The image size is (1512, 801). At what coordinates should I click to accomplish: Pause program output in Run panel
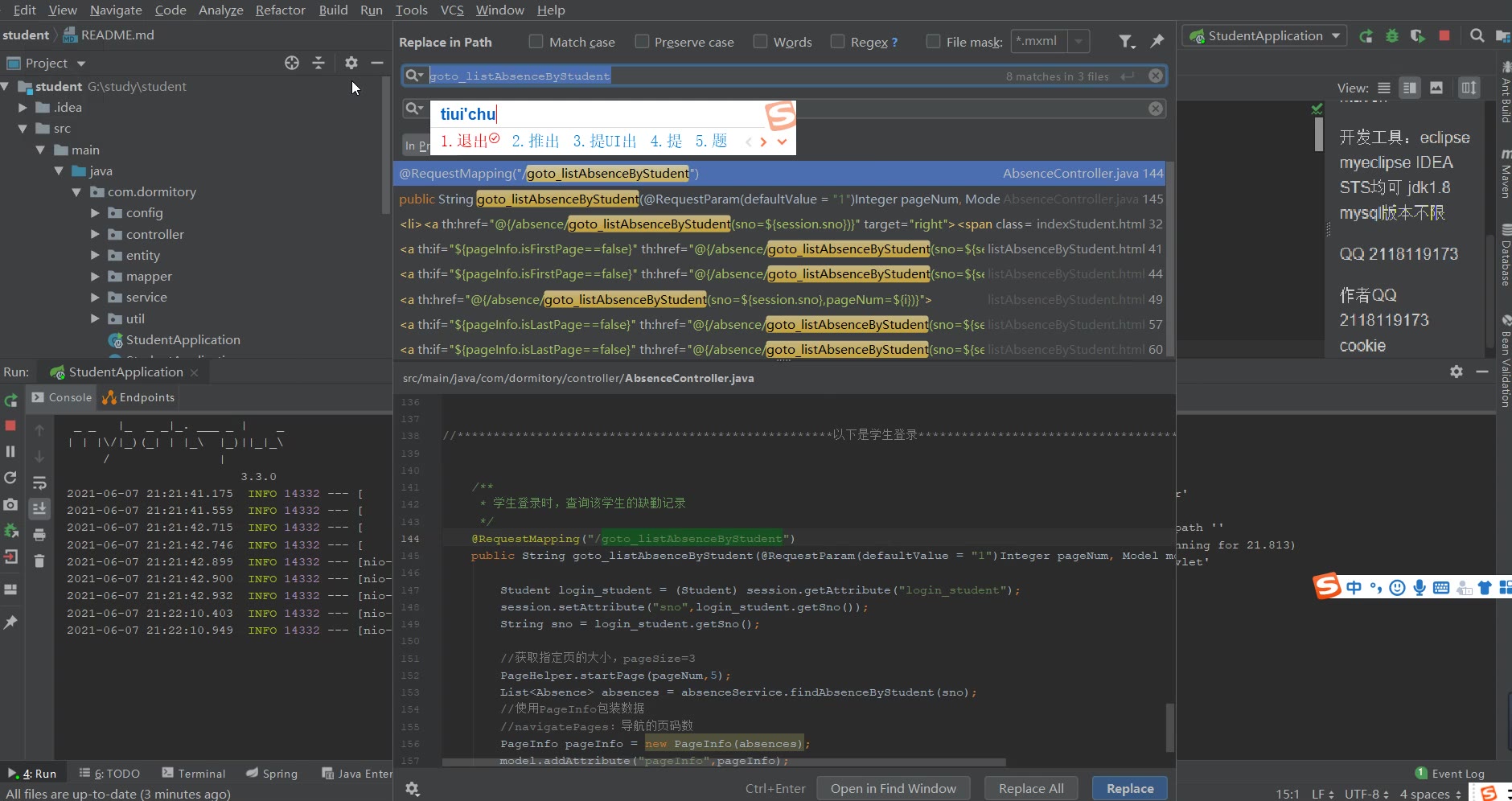coord(10,451)
